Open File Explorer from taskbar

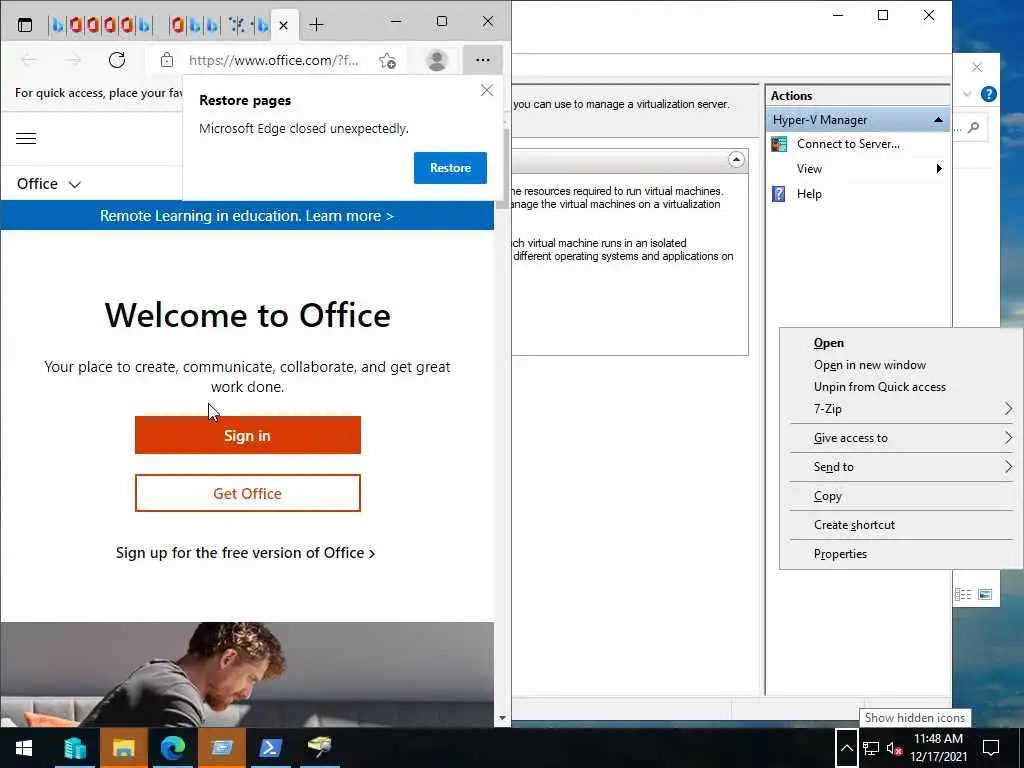123,748
